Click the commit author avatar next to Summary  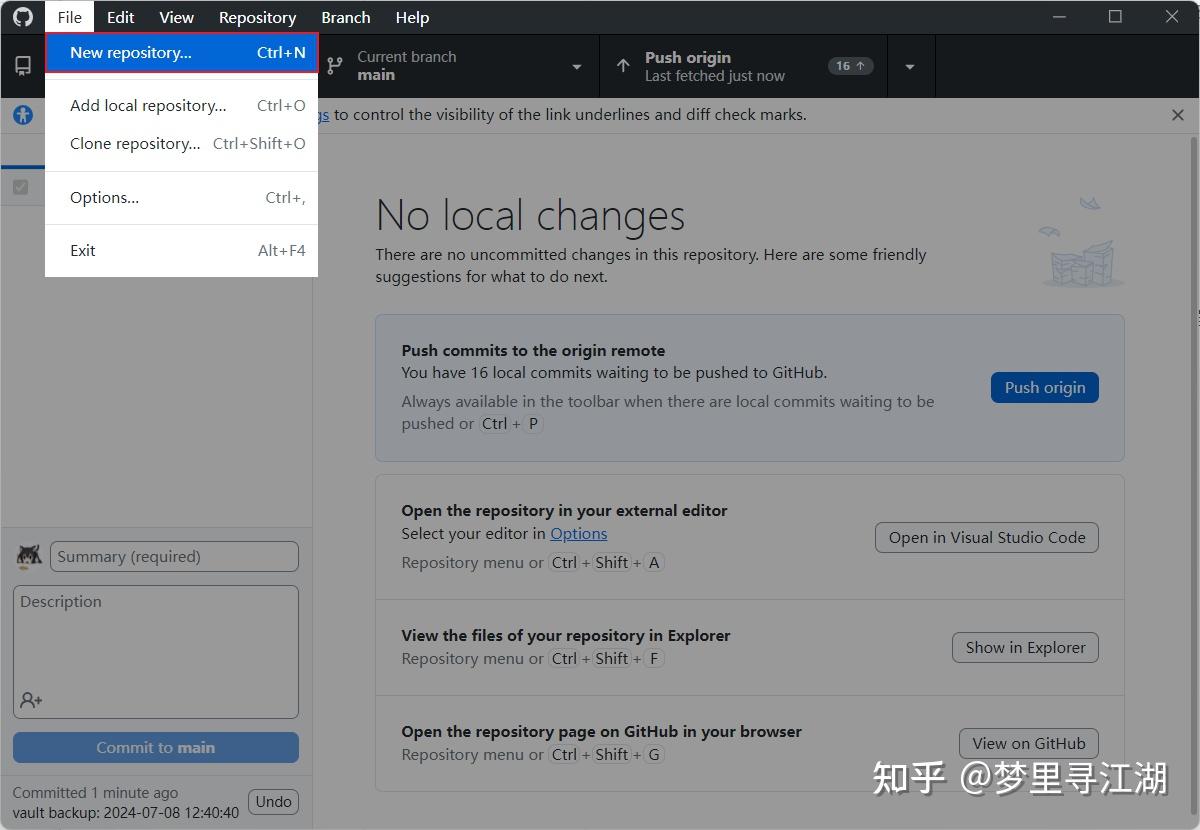point(28,556)
